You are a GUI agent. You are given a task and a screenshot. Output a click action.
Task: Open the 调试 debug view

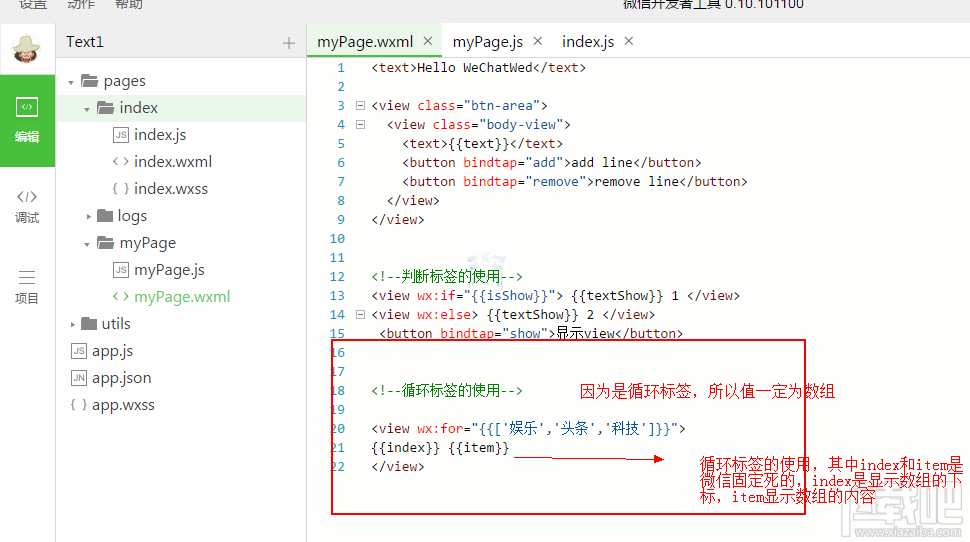click(x=27, y=207)
